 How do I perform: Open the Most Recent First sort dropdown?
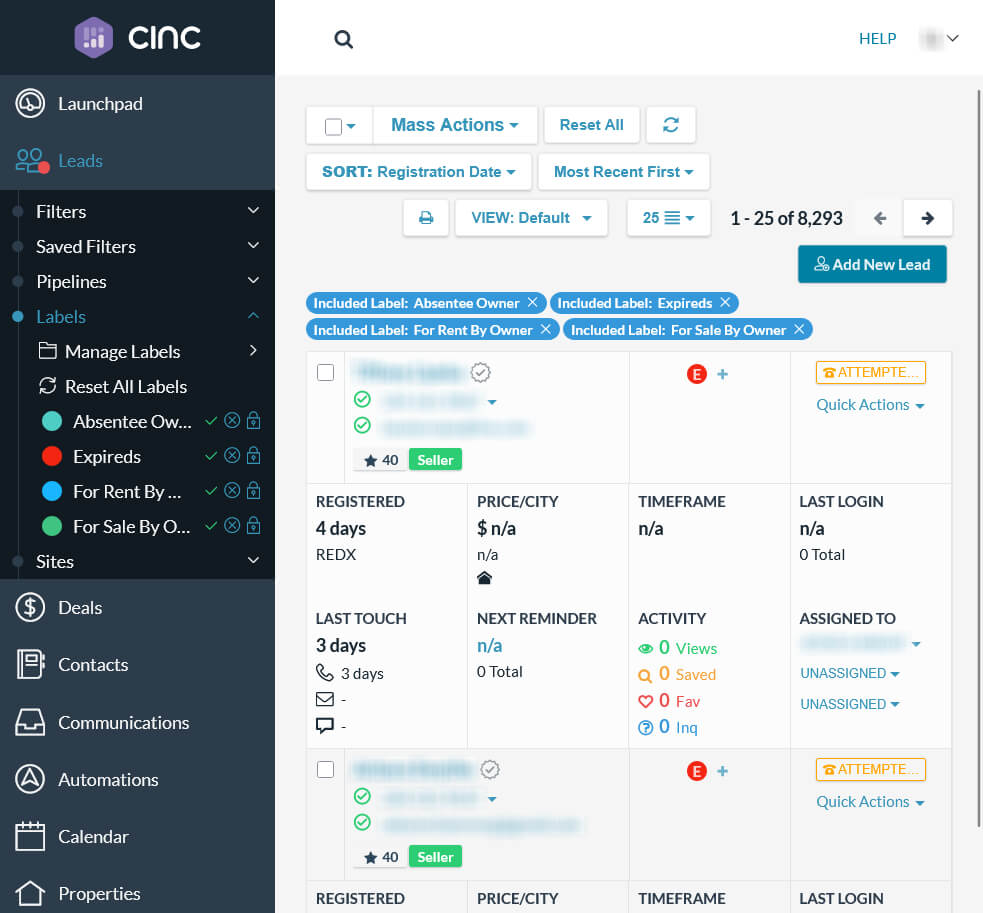click(623, 171)
